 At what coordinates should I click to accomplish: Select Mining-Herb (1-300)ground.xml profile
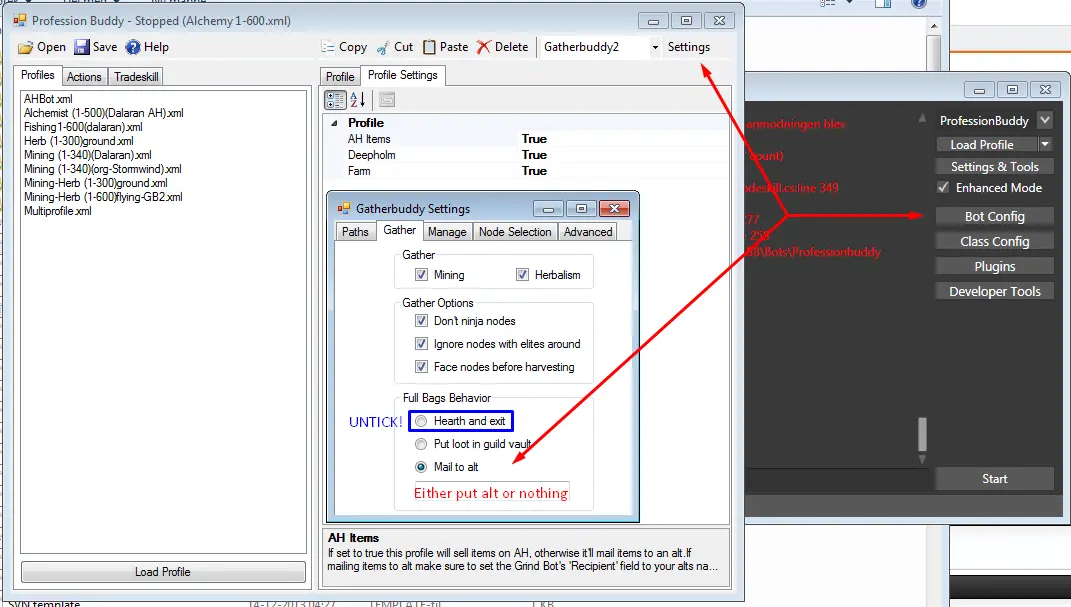pyautogui.click(x=96, y=183)
